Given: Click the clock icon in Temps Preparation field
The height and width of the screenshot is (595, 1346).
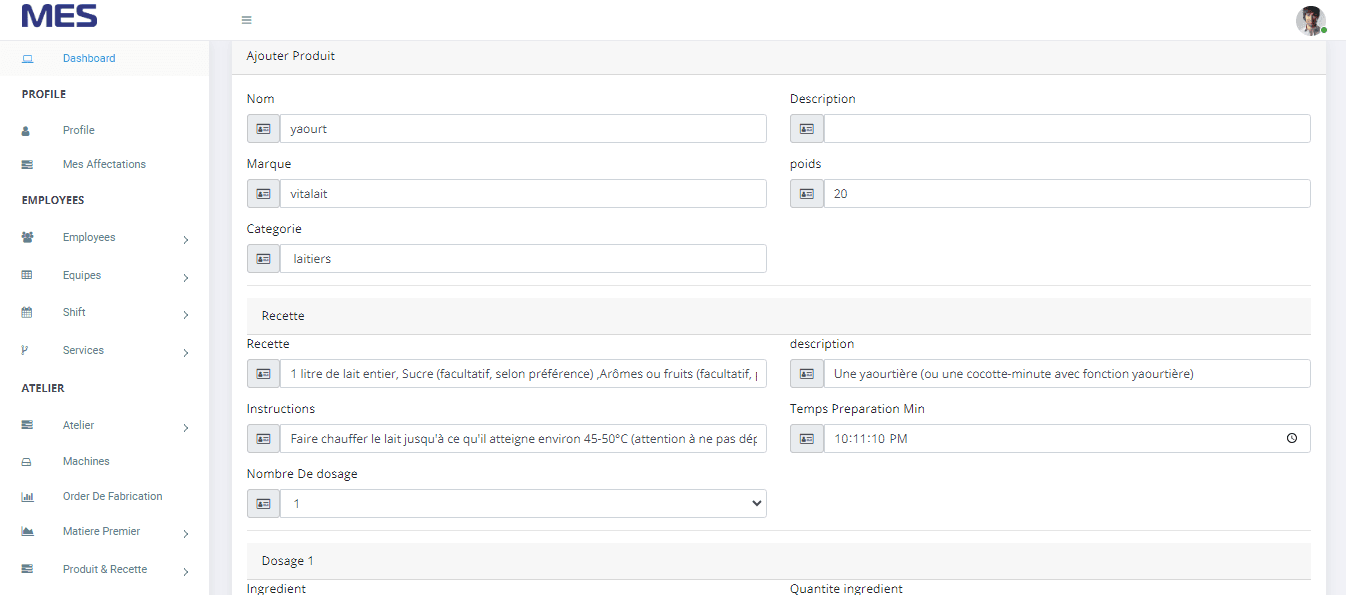Looking at the screenshot, I should click(1291, 438).
